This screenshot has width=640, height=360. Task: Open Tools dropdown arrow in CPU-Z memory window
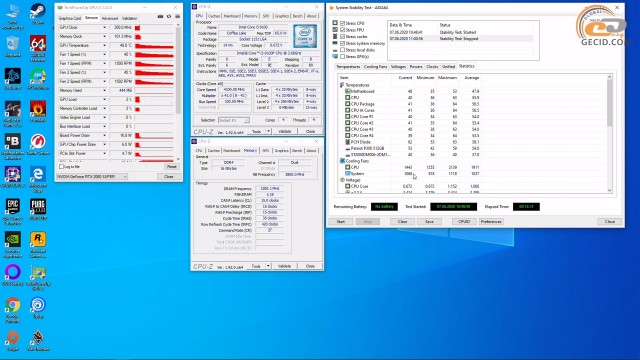(268, 266)
